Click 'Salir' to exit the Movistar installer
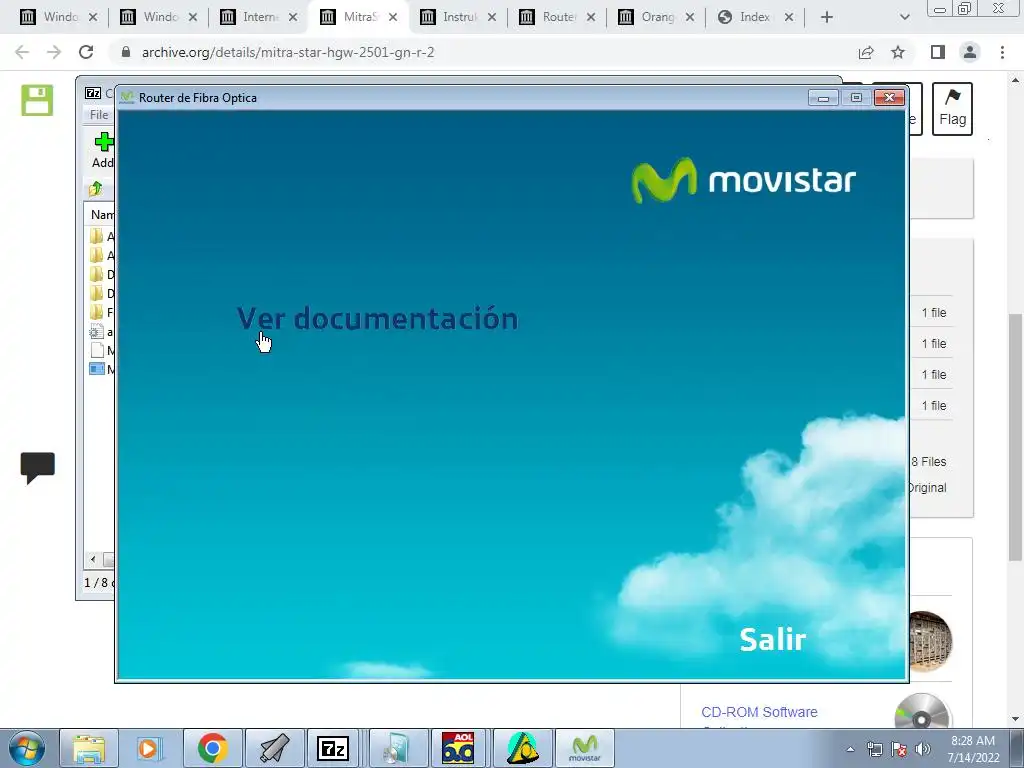The width and height of the screenshot is (1024, 768). [x=773, y=639]
